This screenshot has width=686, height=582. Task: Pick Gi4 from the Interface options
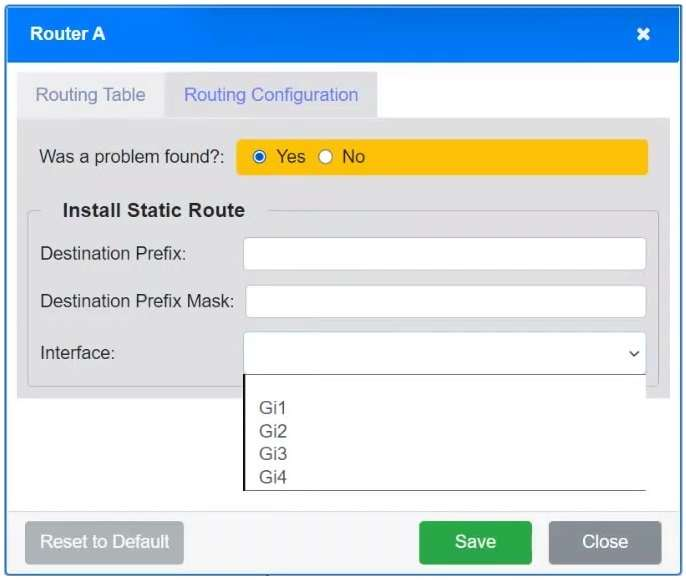tap(273, 477)
